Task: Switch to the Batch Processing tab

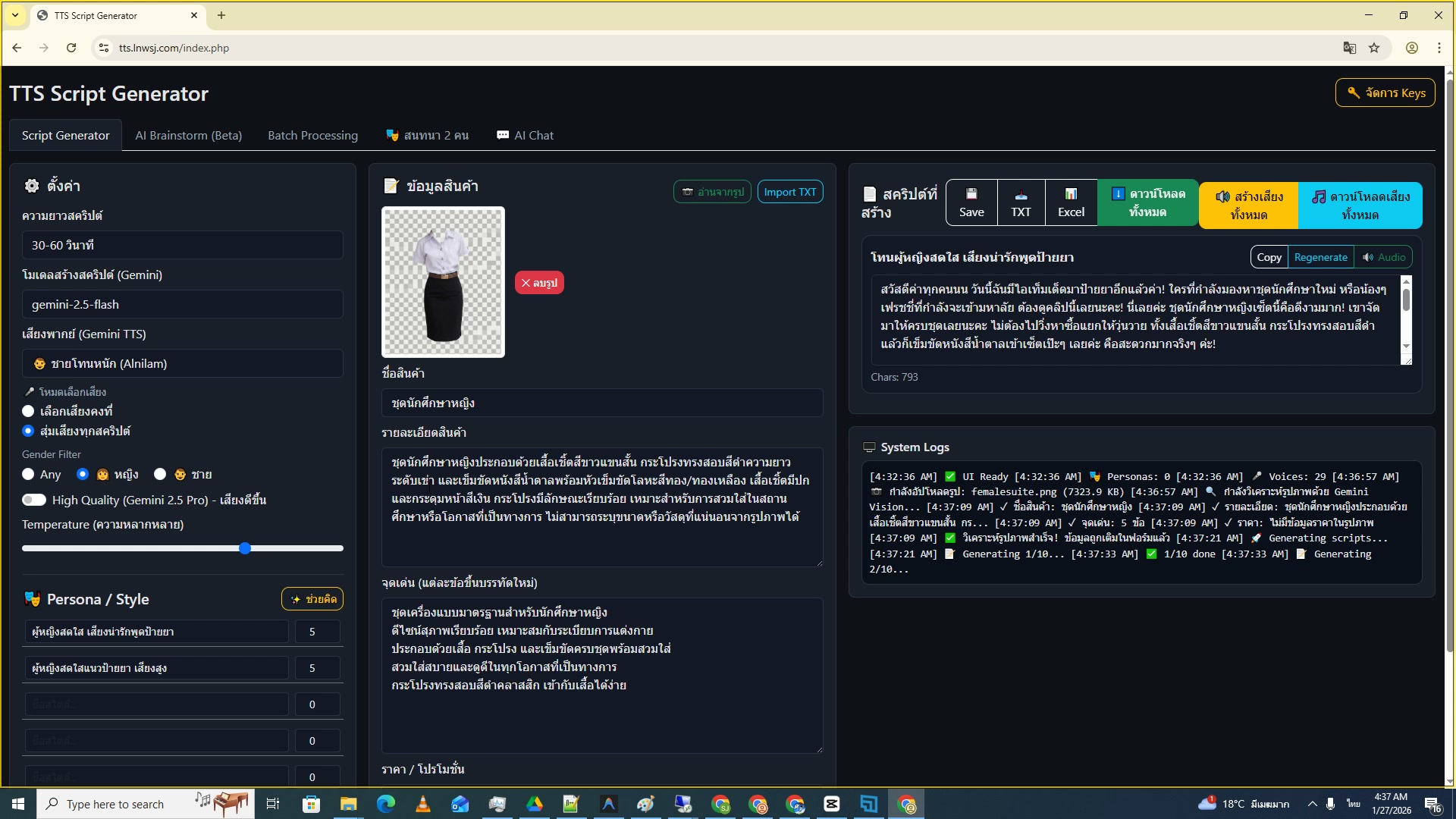Action: coord(312,135)
